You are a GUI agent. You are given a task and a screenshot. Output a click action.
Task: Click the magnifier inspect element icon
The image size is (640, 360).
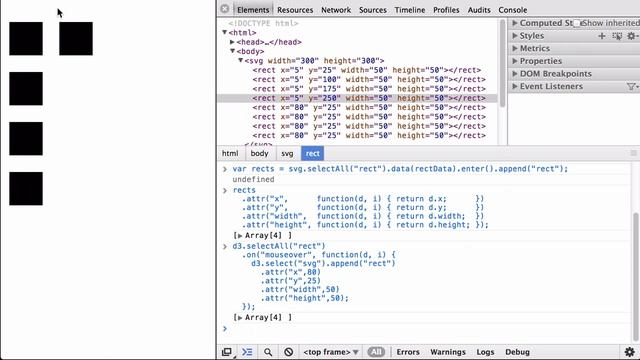click(x=268, y=352)
